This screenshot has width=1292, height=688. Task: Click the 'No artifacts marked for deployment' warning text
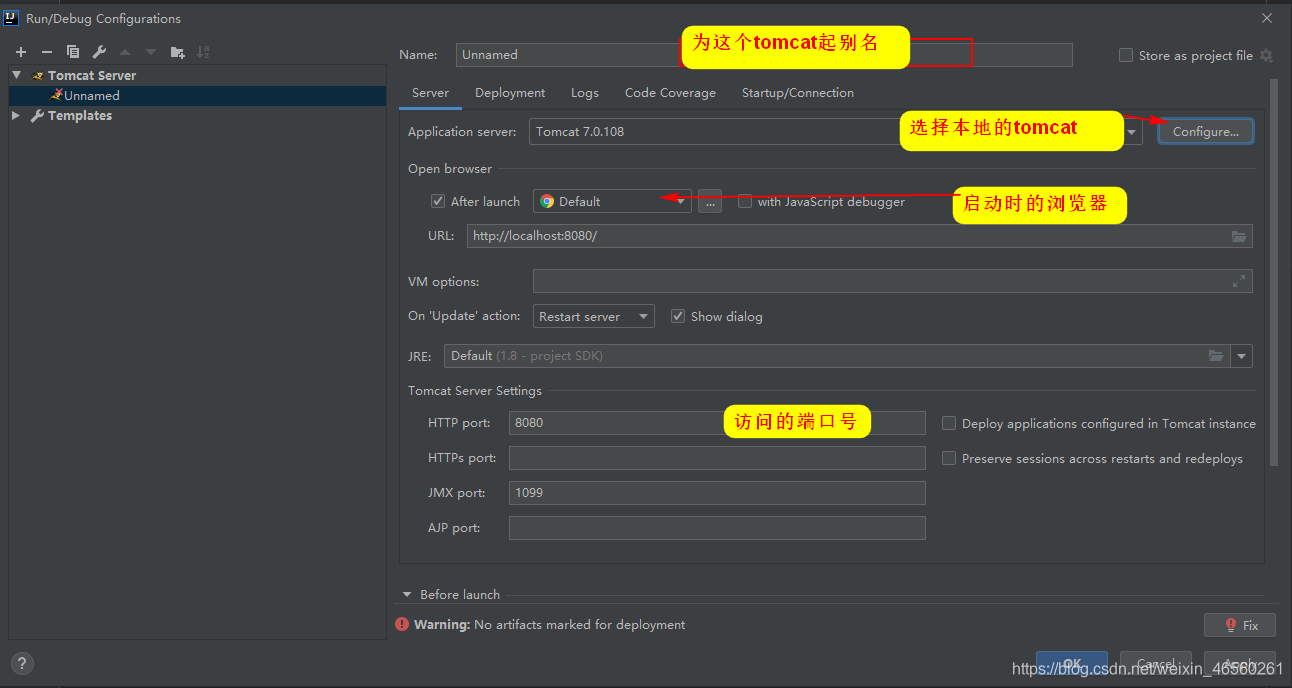coord(580,624)
